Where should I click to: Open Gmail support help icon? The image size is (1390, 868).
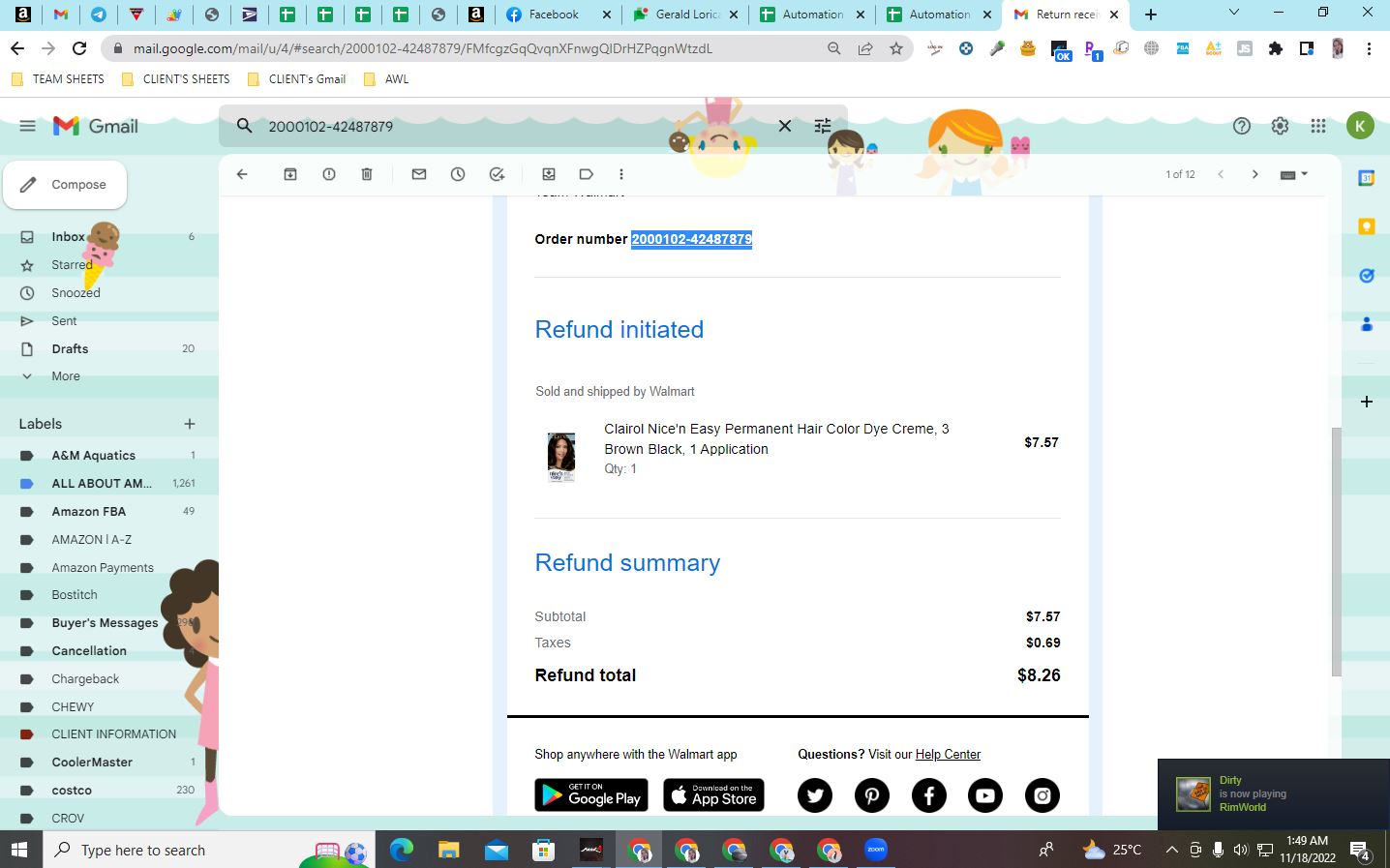(1242, 126)
